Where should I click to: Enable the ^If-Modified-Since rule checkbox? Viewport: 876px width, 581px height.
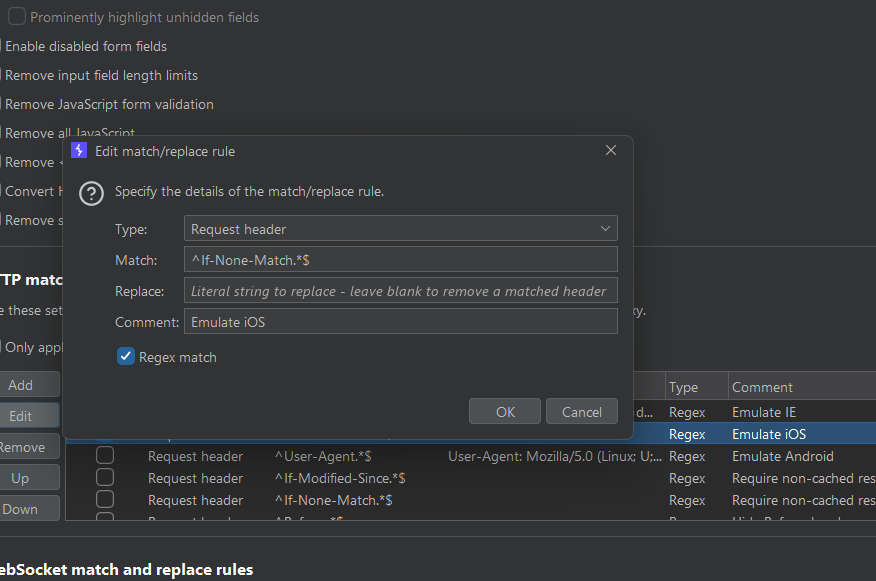(x=105, y=478)
